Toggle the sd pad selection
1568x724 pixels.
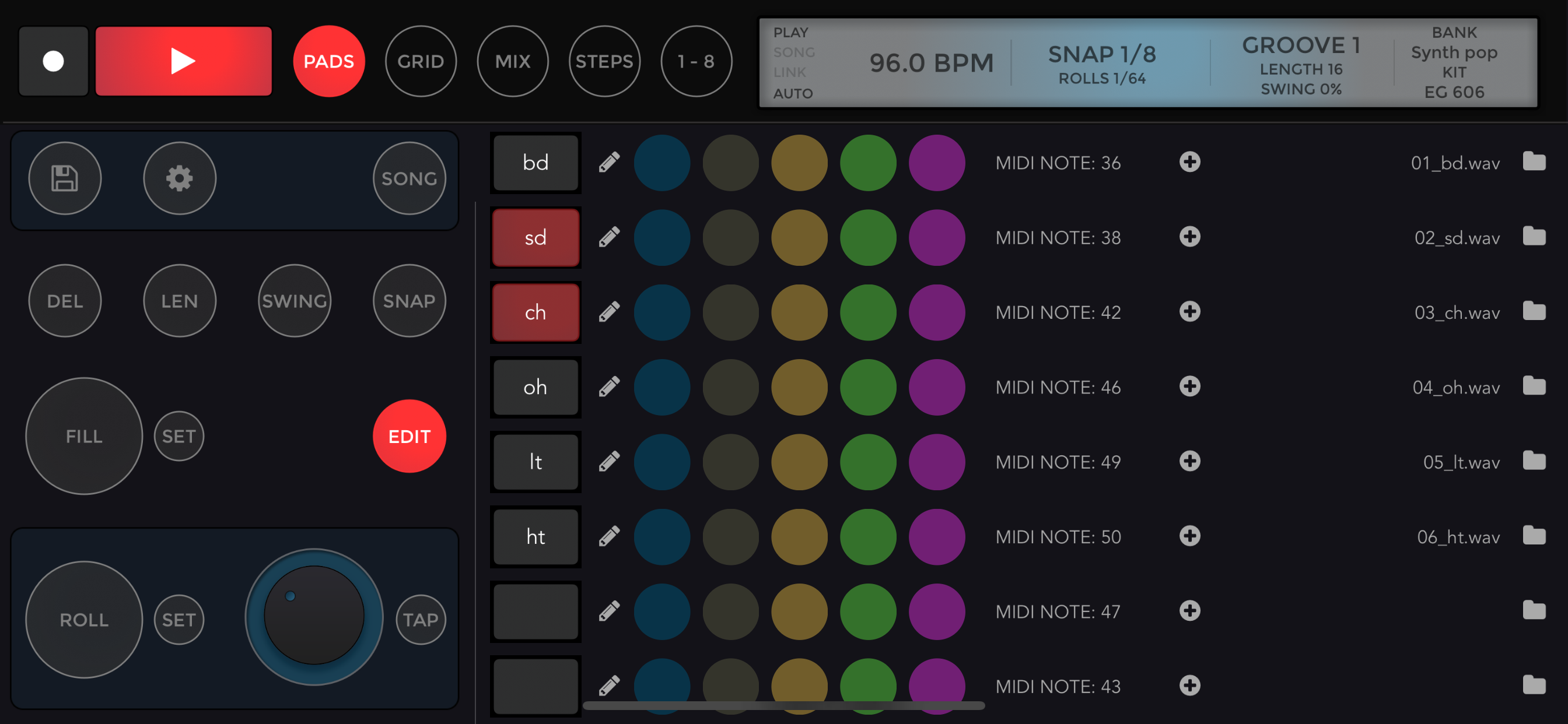[x=535, y=237]
